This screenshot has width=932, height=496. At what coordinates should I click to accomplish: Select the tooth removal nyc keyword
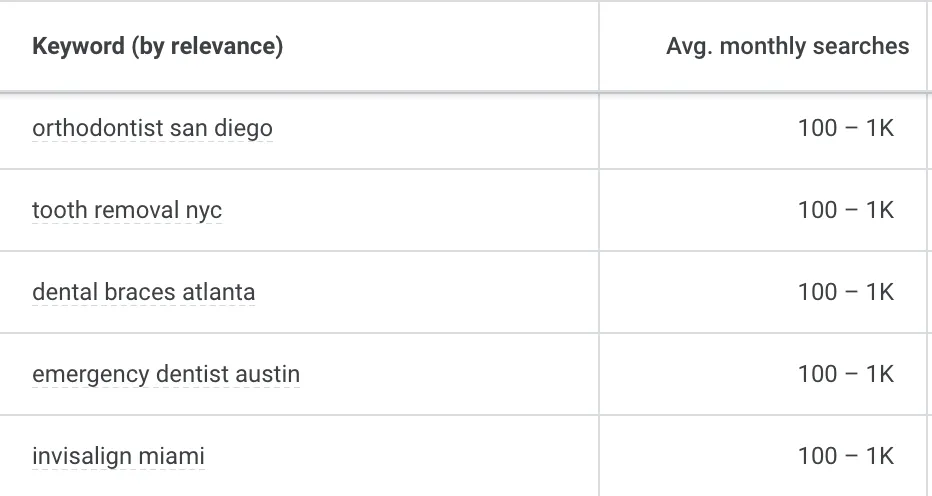[127, 211]
